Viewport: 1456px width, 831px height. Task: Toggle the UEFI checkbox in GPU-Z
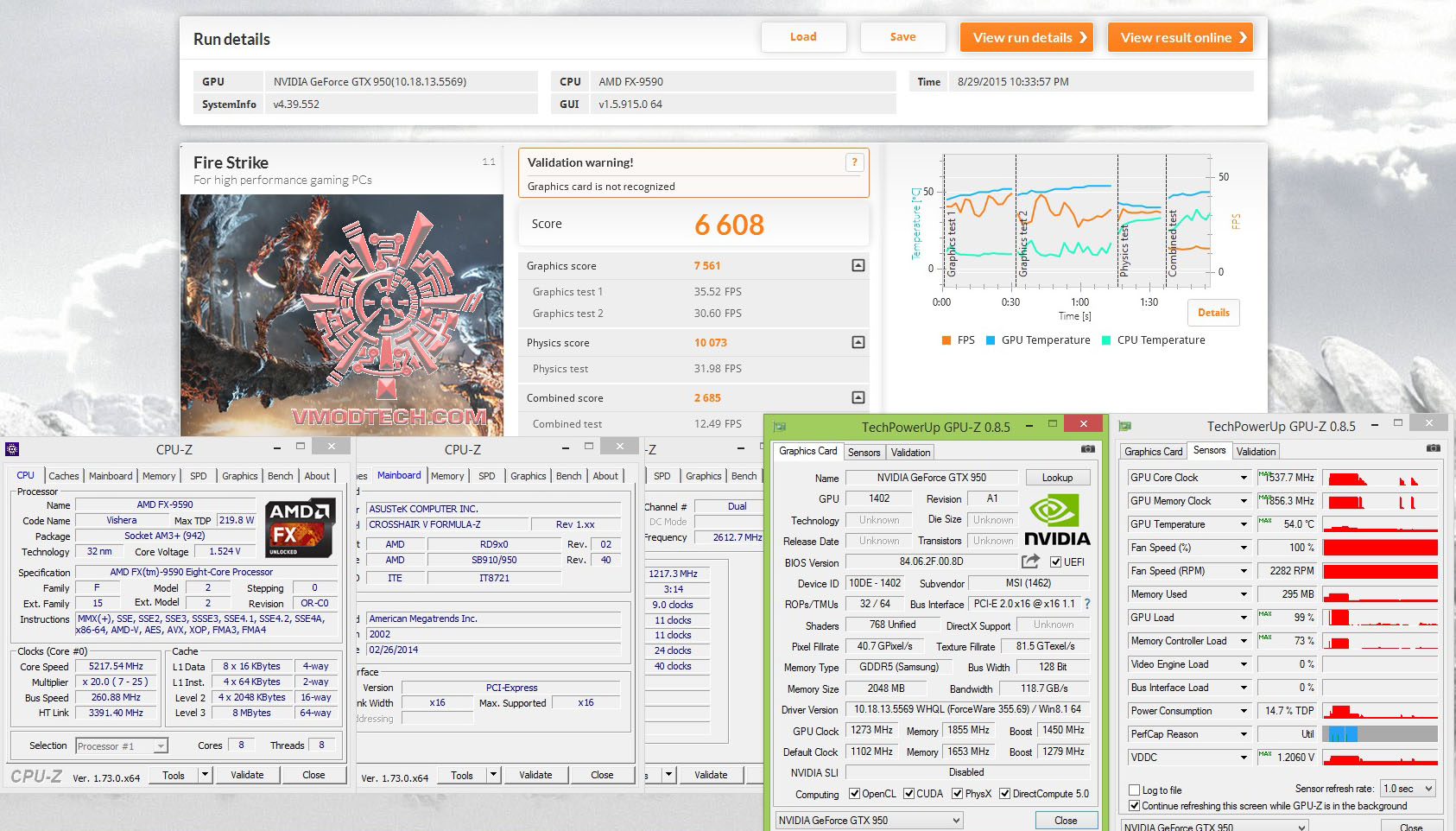click(x=1055, y=562)
